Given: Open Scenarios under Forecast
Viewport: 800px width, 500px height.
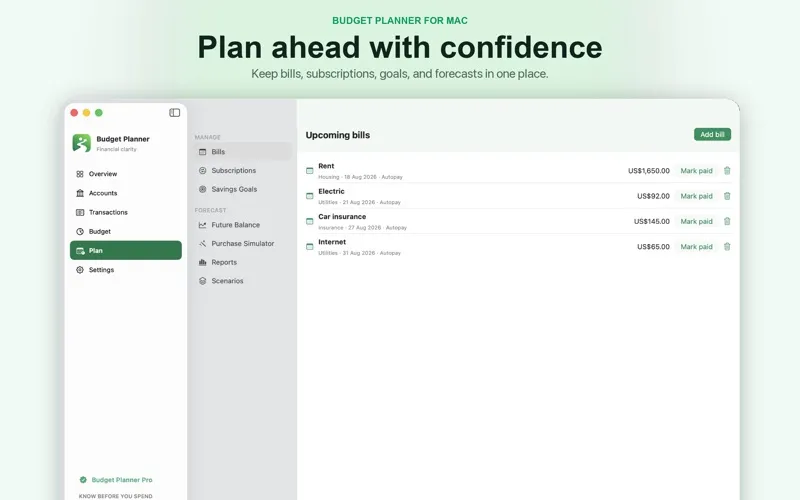Looking at the screenshot, I should pos(243,281).
